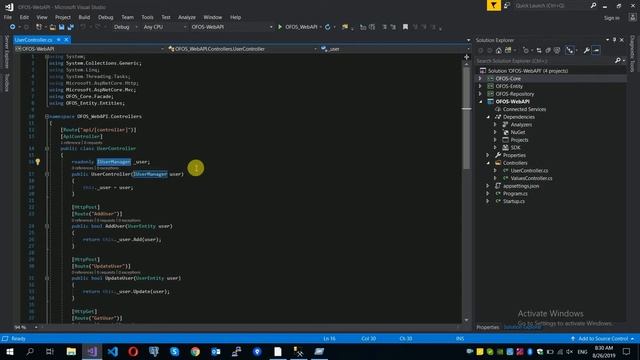The width and height of the screenshot is (640, 360).
Task: Click the Open File toolbar icon
Action: 53,27
